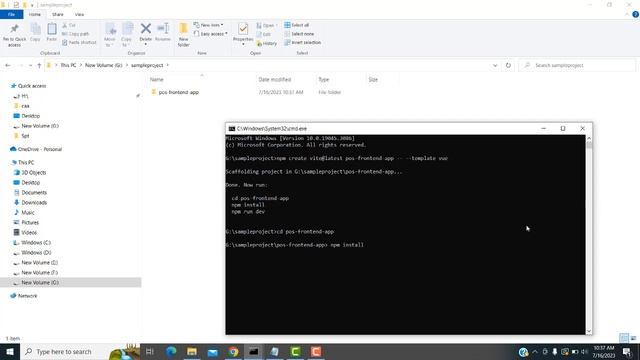This screenshot has width=640, height=360.
Task: Open Google Chrome from taskbar
Action: (x=233, y=351)
